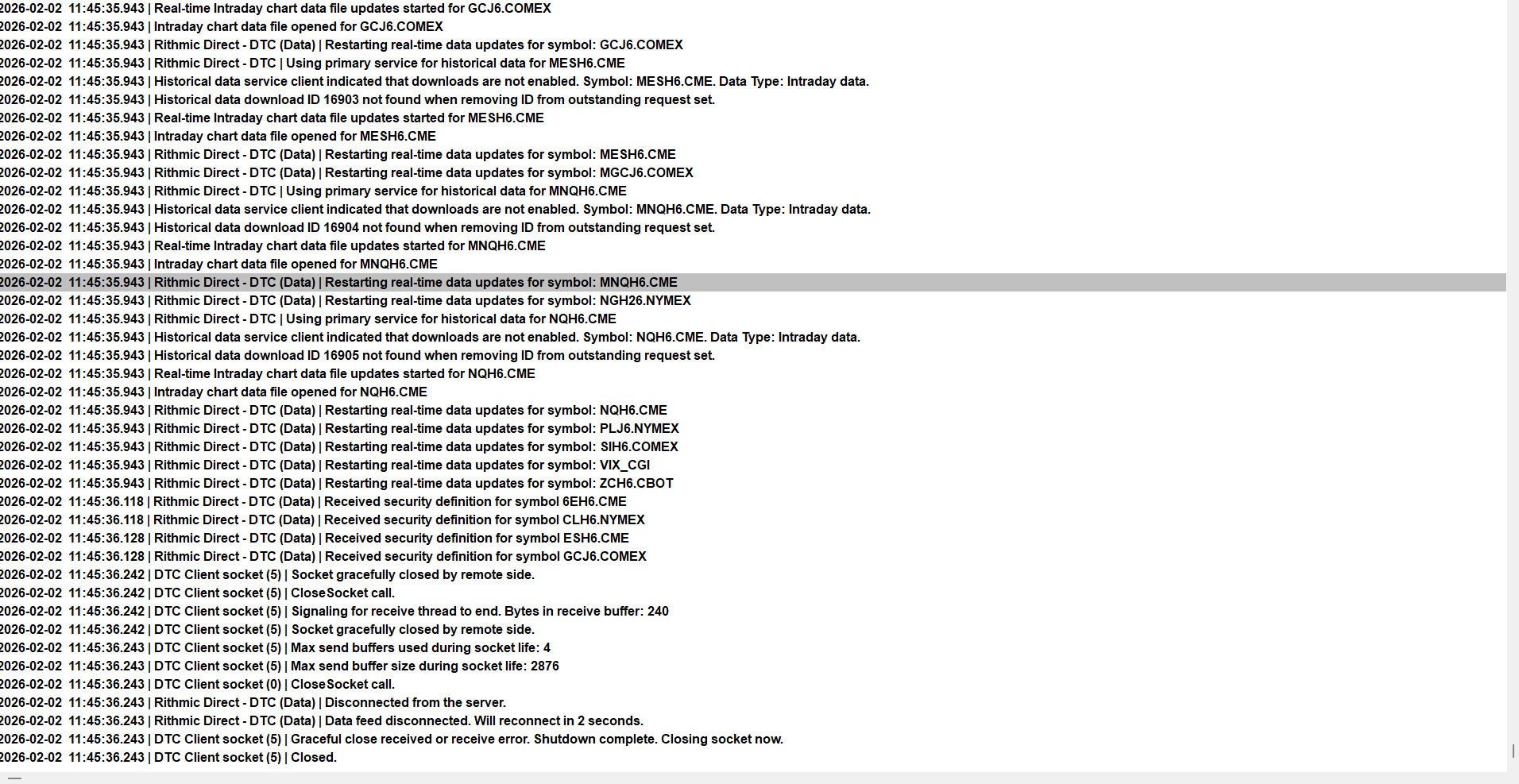
Task: Click the horizontal scrollbar thumb at bottom left
Action: tap(14, 778)
